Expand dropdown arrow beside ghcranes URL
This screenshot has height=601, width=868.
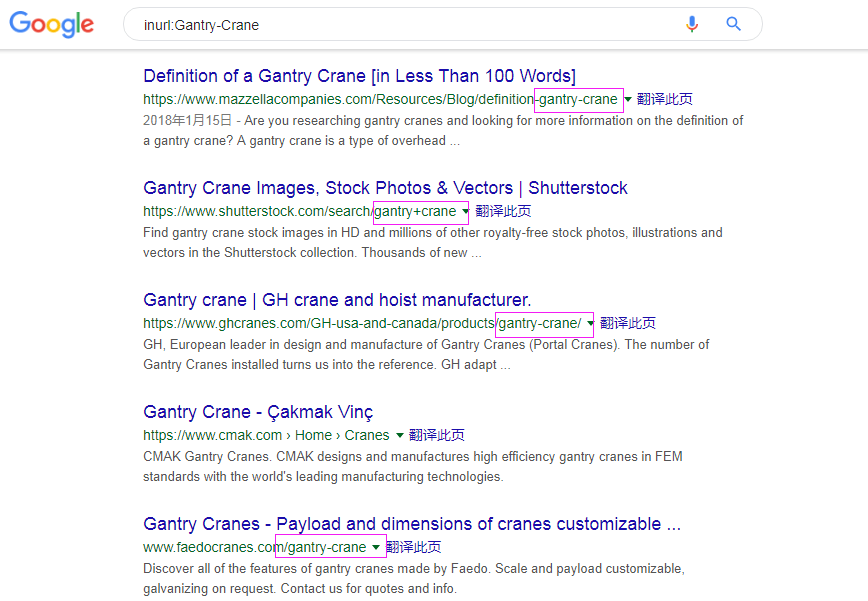click(x=590, y=323)
